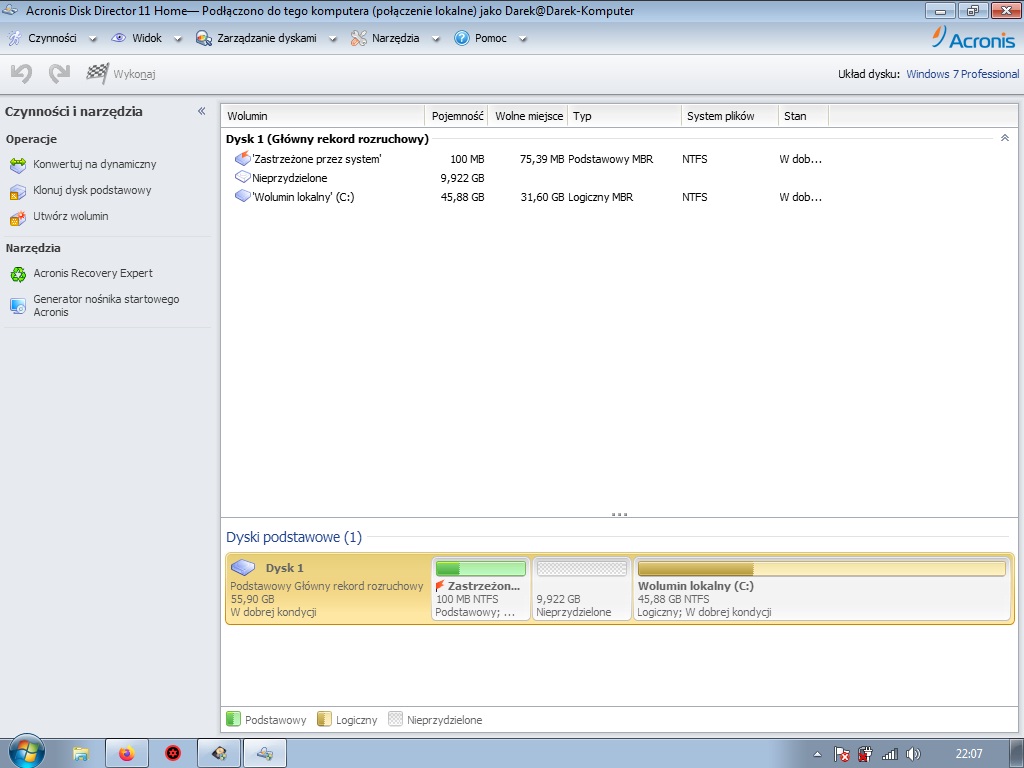This screenshot has height=768, width=1024.
Task: Open Generator nośnika startowego Acronis
Action: pyautogui.click(x=106, y=306)
